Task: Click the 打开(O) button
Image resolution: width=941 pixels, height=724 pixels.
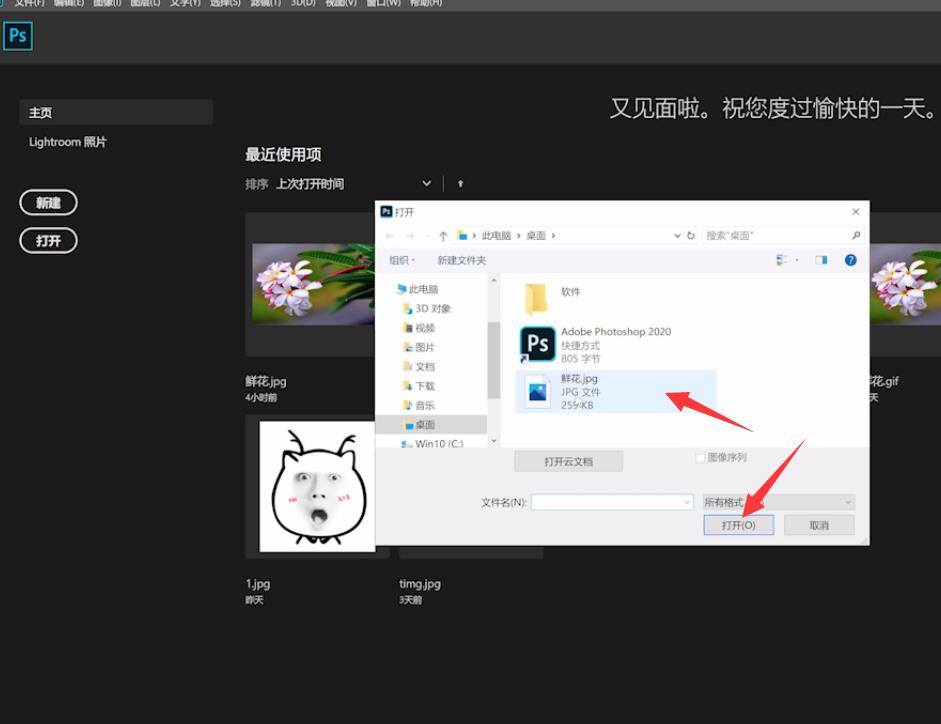Action: (x=738, y=525)
